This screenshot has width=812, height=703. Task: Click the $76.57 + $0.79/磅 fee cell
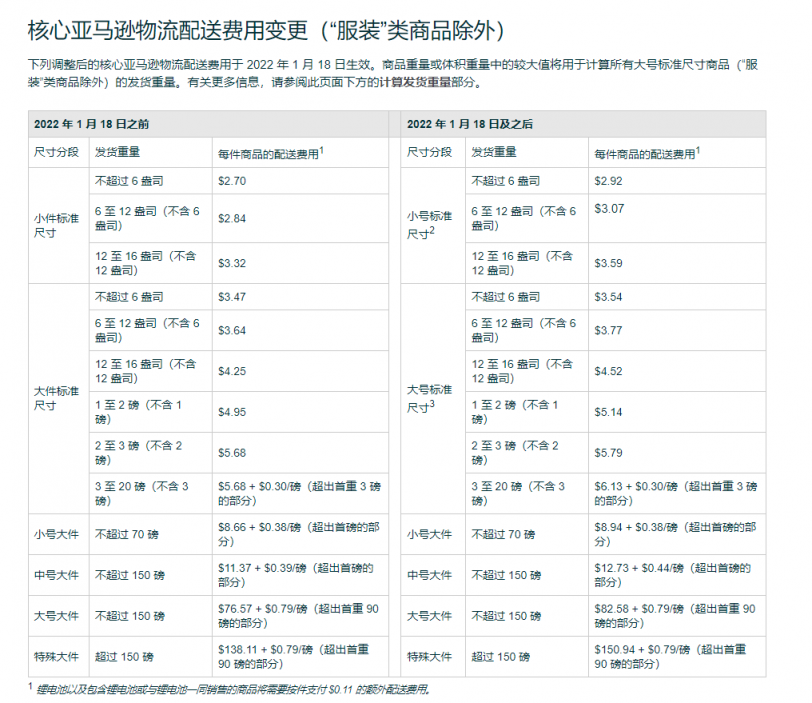coord(299,616)
